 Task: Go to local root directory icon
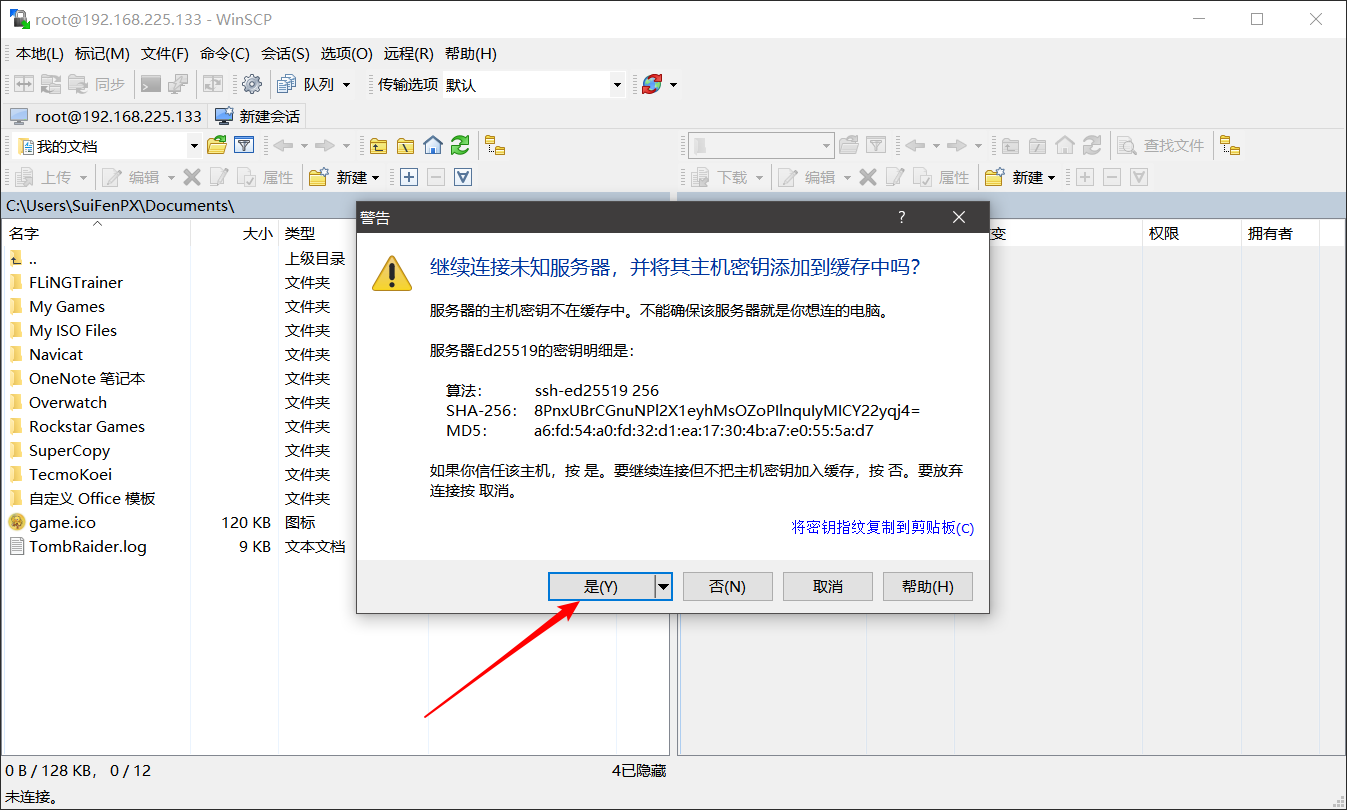pyautogui.click(x=405, y=146)
